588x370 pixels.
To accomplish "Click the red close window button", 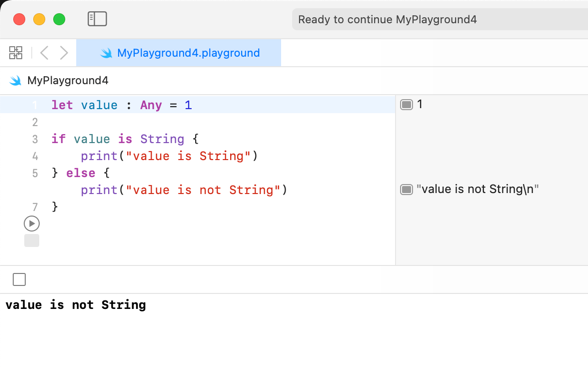I will 19,19.
